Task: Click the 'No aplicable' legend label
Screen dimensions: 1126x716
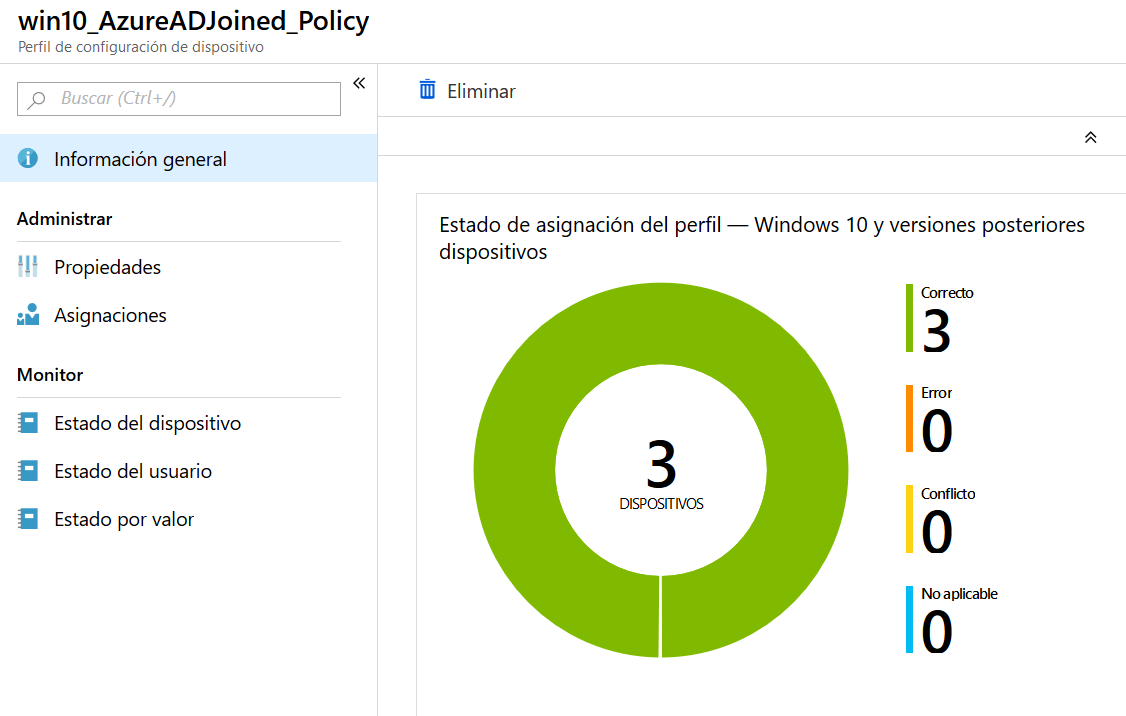Action: coord(959,594)
